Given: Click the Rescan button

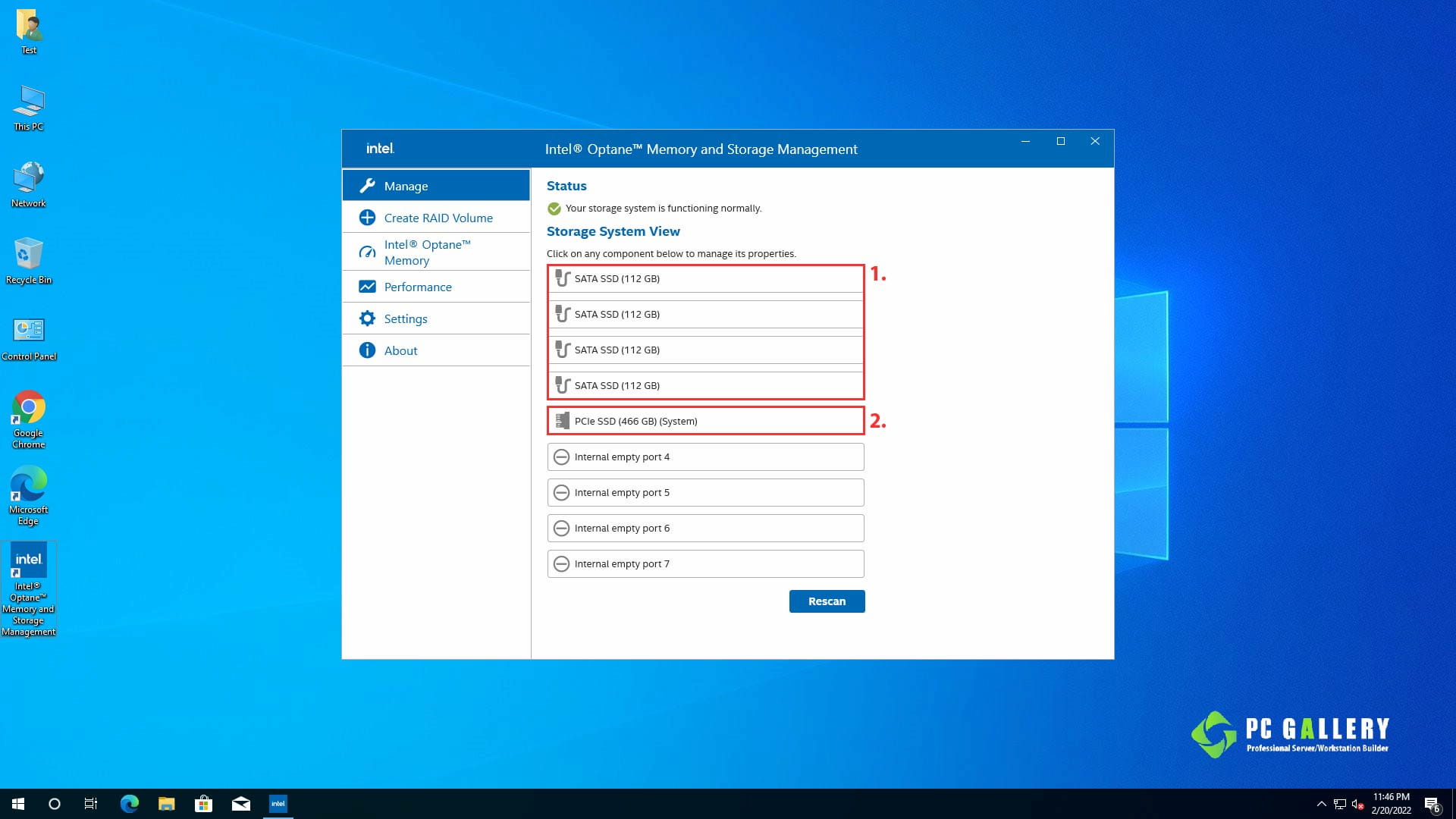Looking at the screenshot, I should [x=827, y=601].
